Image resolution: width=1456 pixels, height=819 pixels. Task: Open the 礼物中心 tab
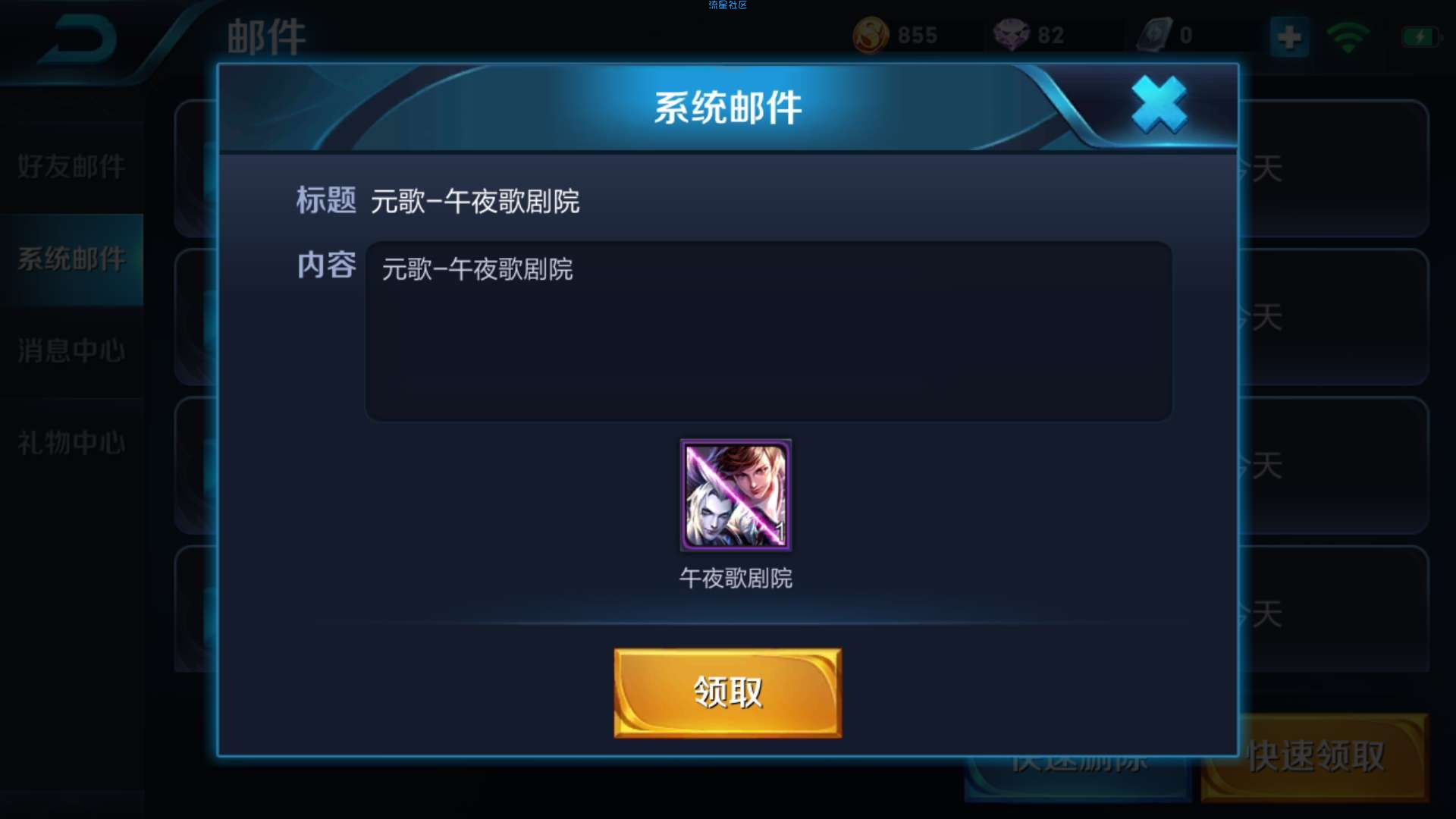click(71, 443)
